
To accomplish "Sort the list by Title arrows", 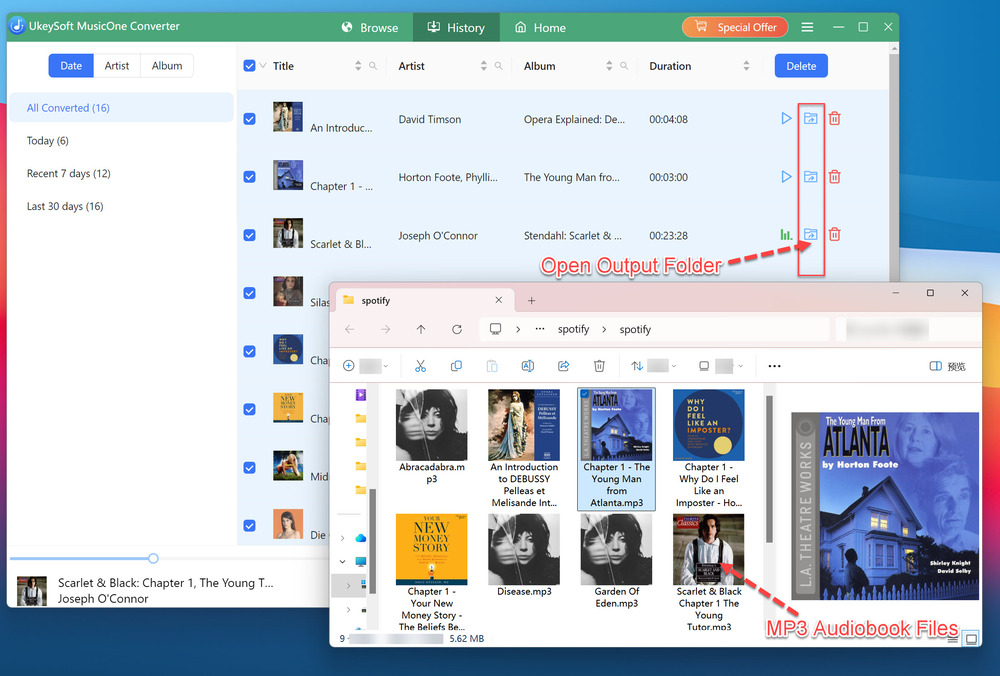I will coord(358,66).
